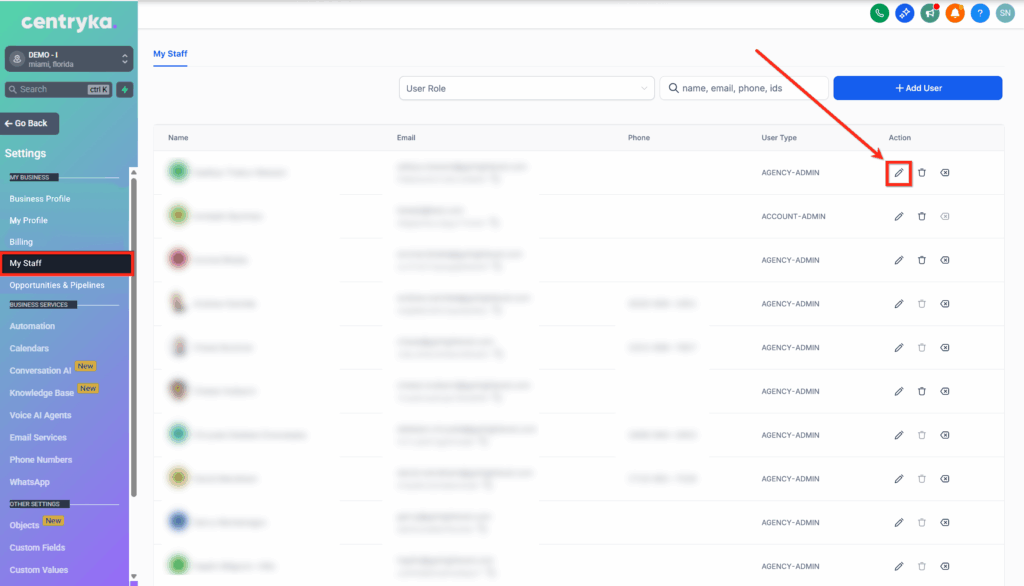This screenshot has width=1024, height=586.
Task: Open Business Profile in settings menu
Action: click(x=40, y=199)
